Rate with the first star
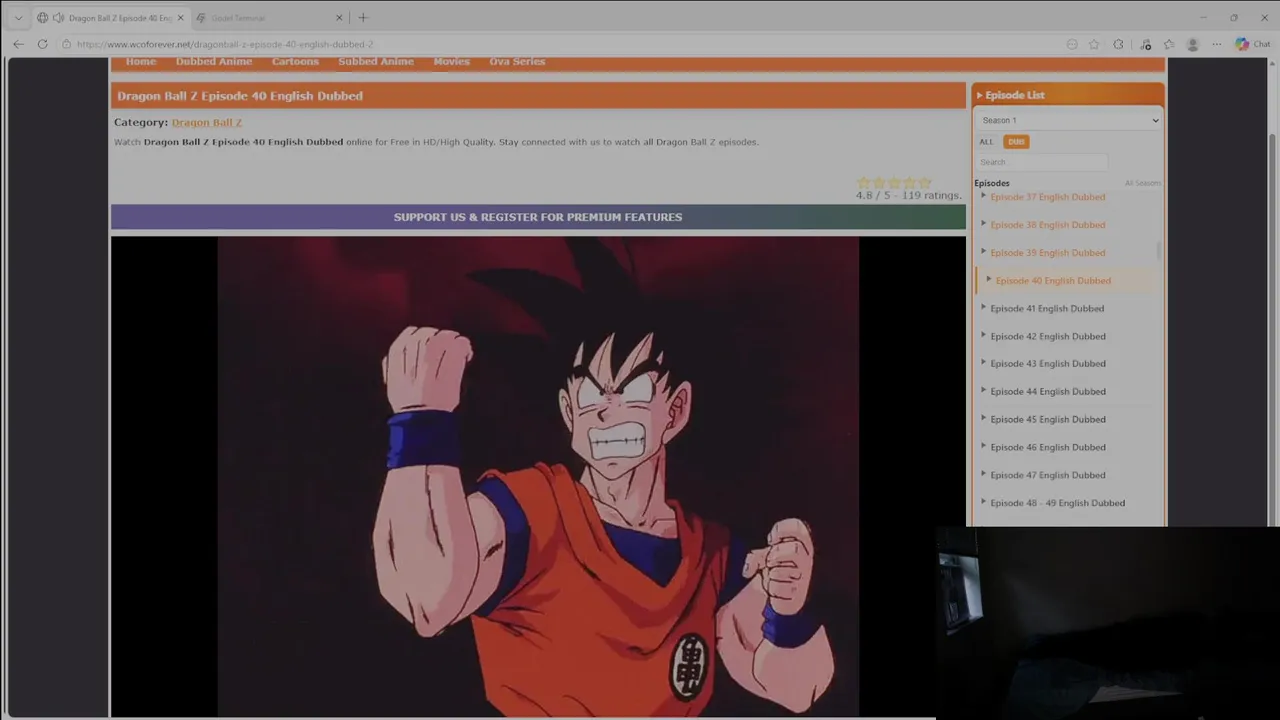 pyautogui.click(x=864, y=183)
